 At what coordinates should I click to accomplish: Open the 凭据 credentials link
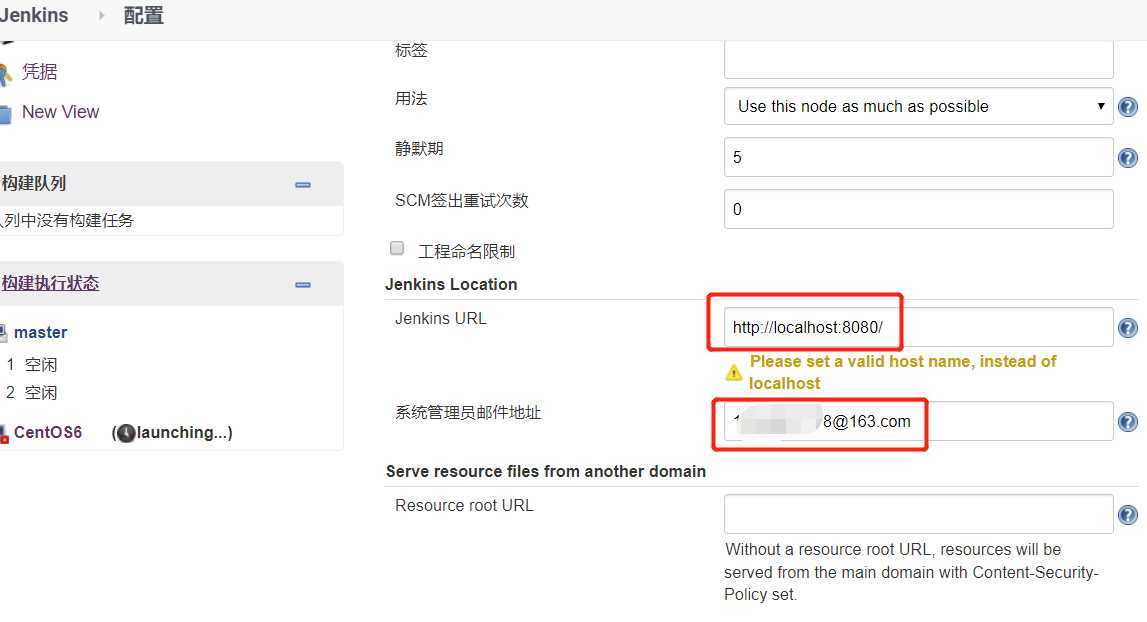coord(40,72)
